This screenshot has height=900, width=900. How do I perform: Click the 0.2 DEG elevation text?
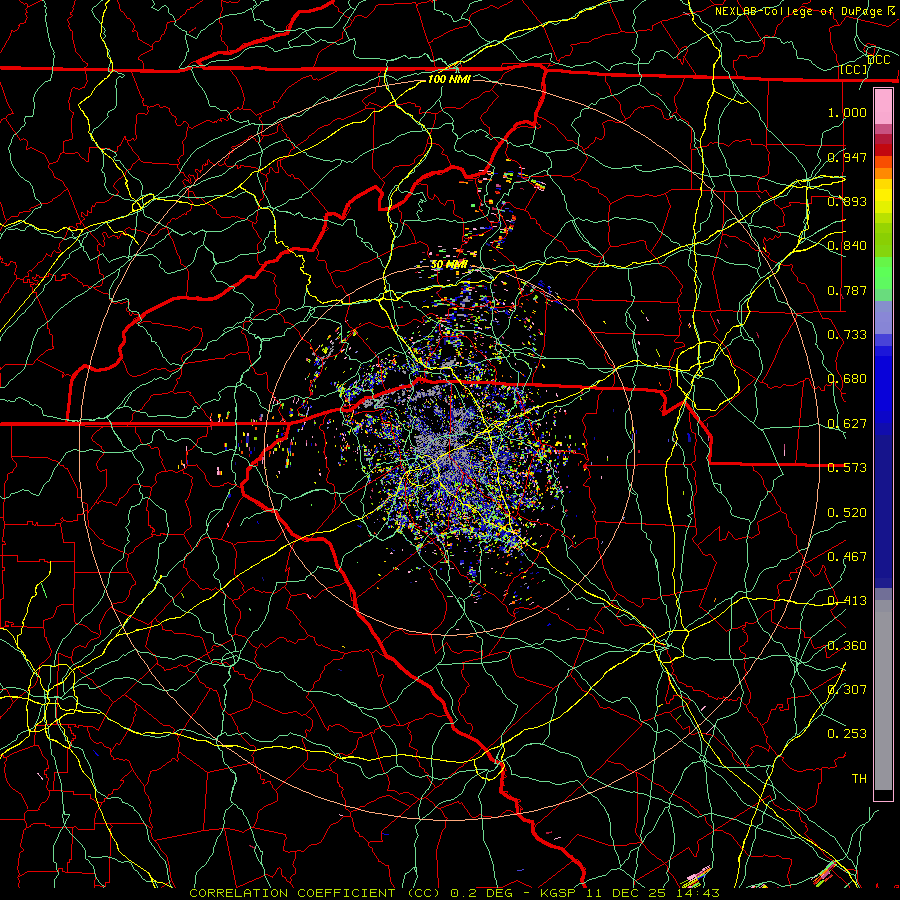[x=480, y=893]
